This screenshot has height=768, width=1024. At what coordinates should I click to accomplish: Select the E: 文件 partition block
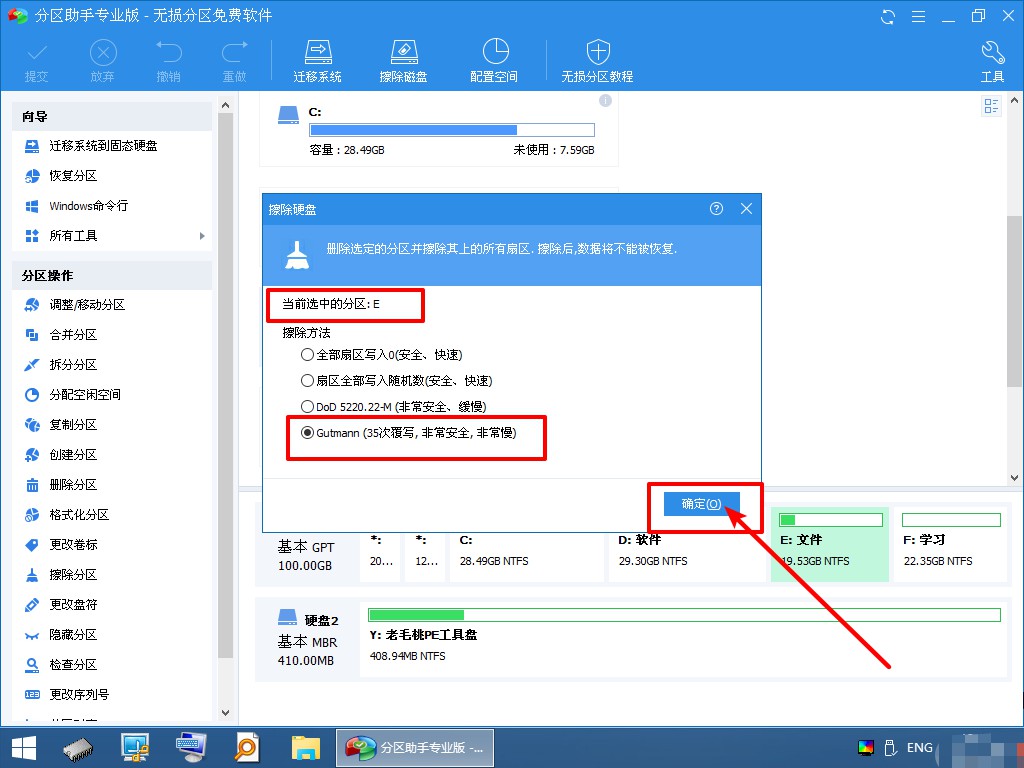point(829,545)
